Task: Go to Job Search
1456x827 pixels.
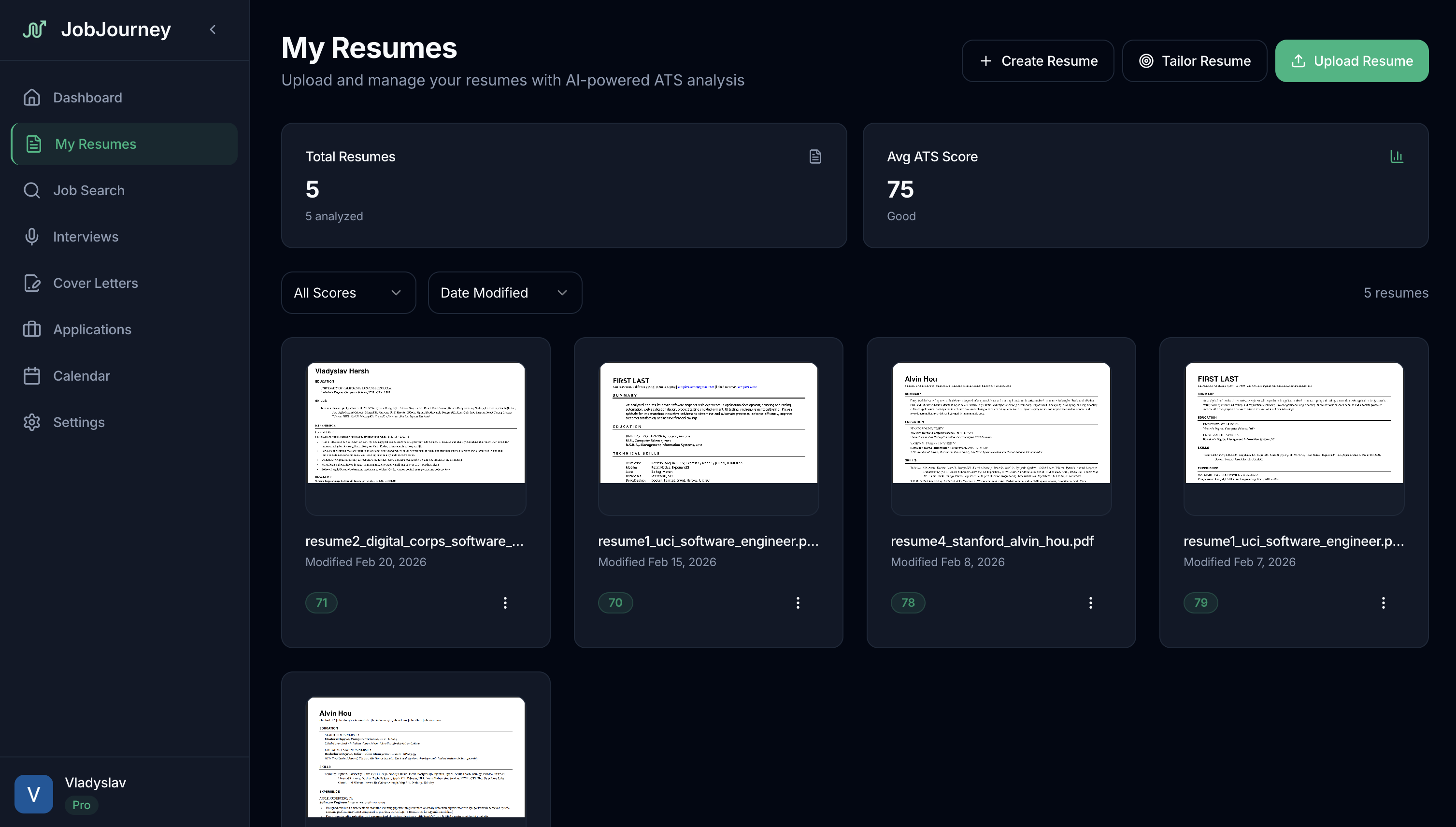Action: click(x=124, y=190)
